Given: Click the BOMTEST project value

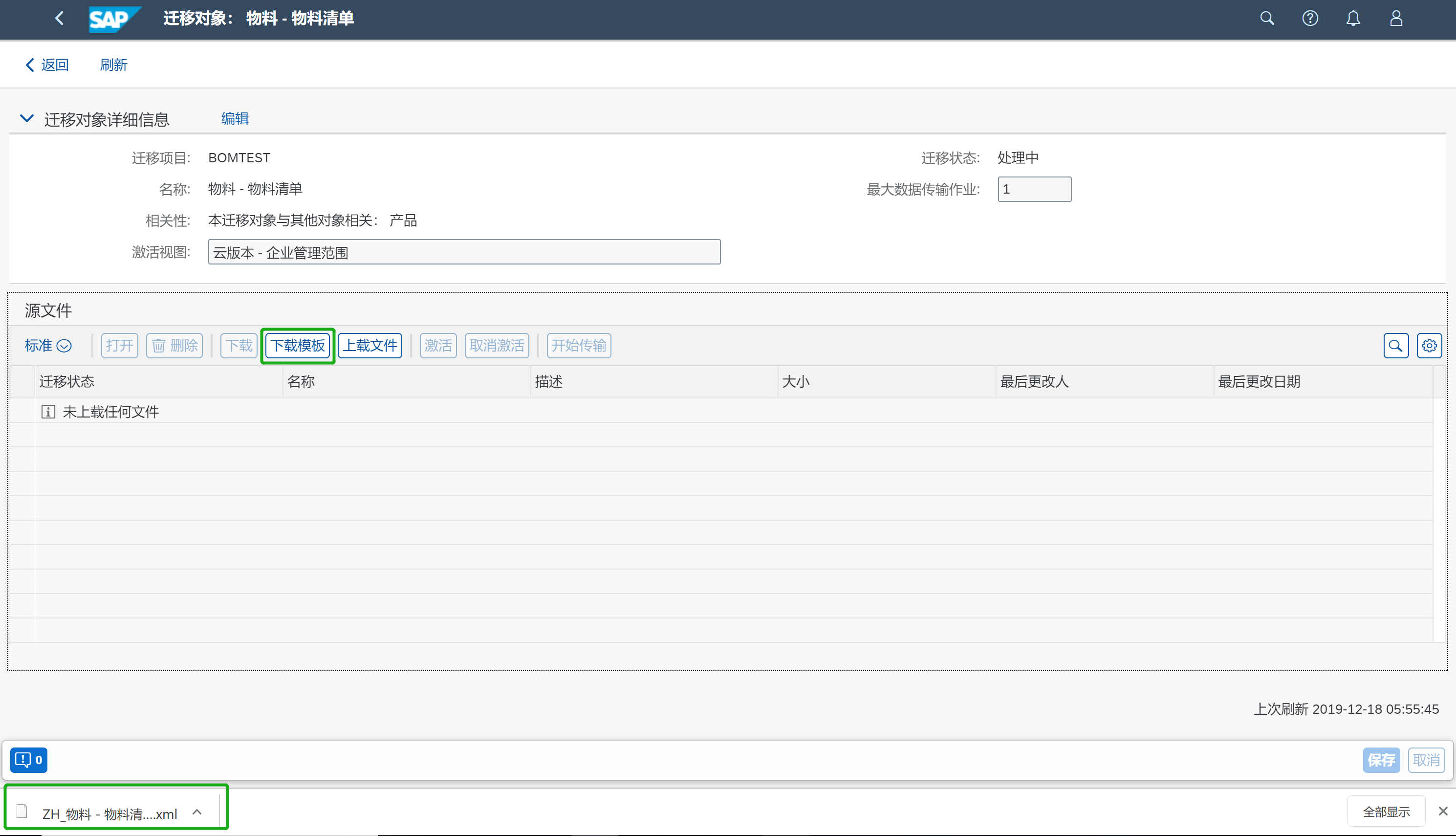Looking at the screenshot, I should [239, 157].
